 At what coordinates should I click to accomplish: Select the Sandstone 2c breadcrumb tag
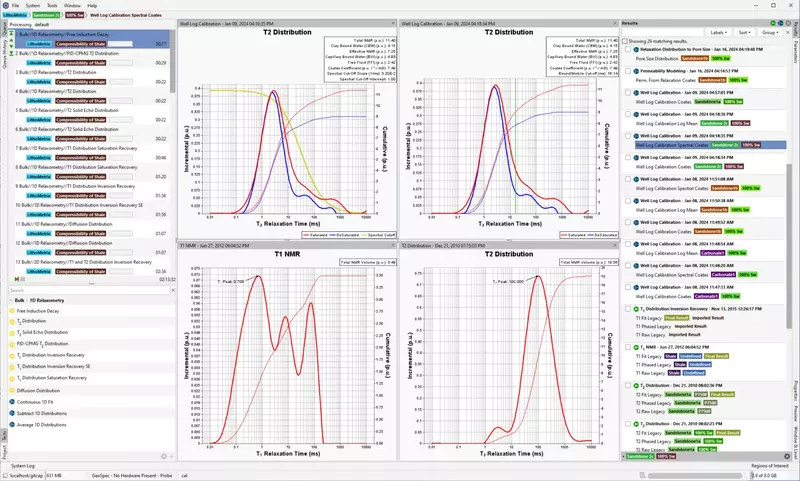pos(45,16)
